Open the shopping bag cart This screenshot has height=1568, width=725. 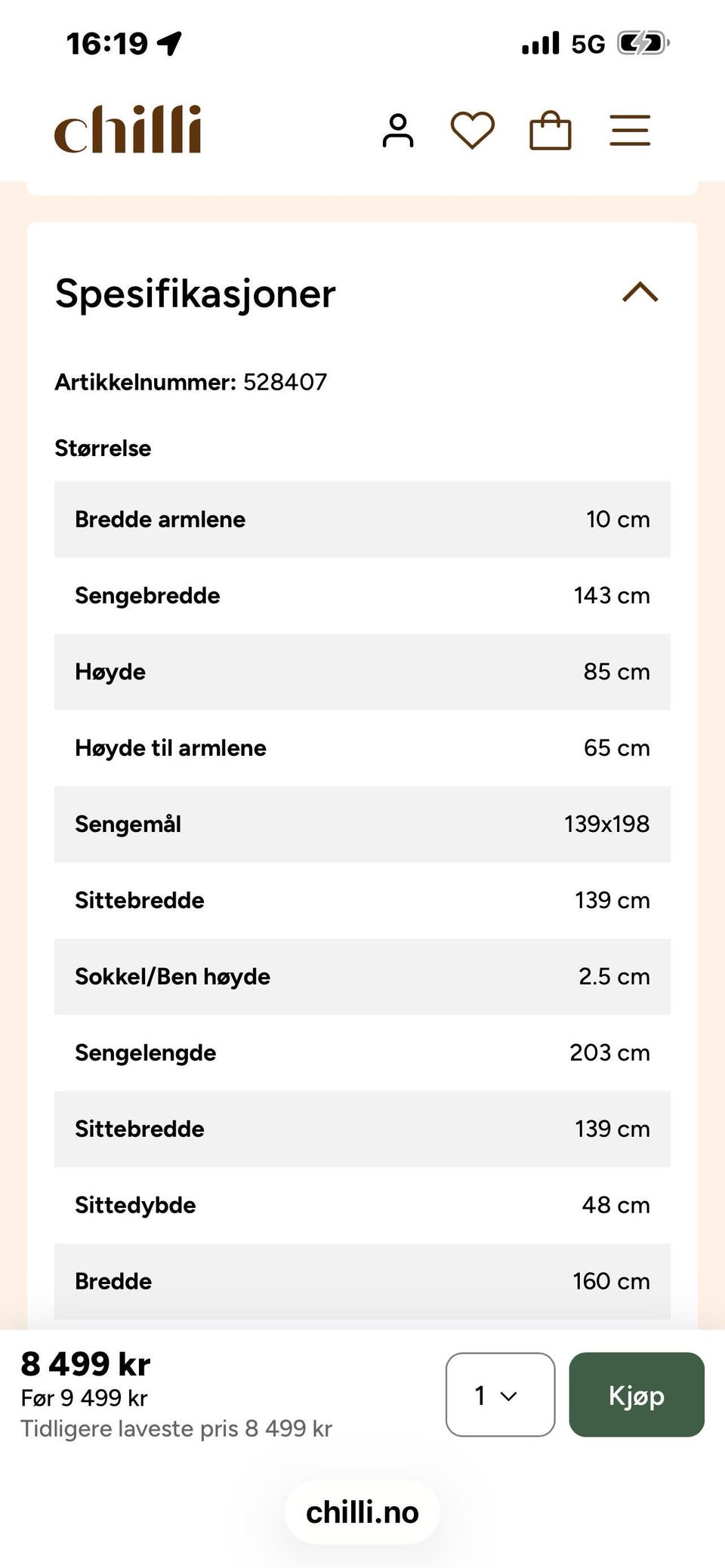(x=551, y=131)
